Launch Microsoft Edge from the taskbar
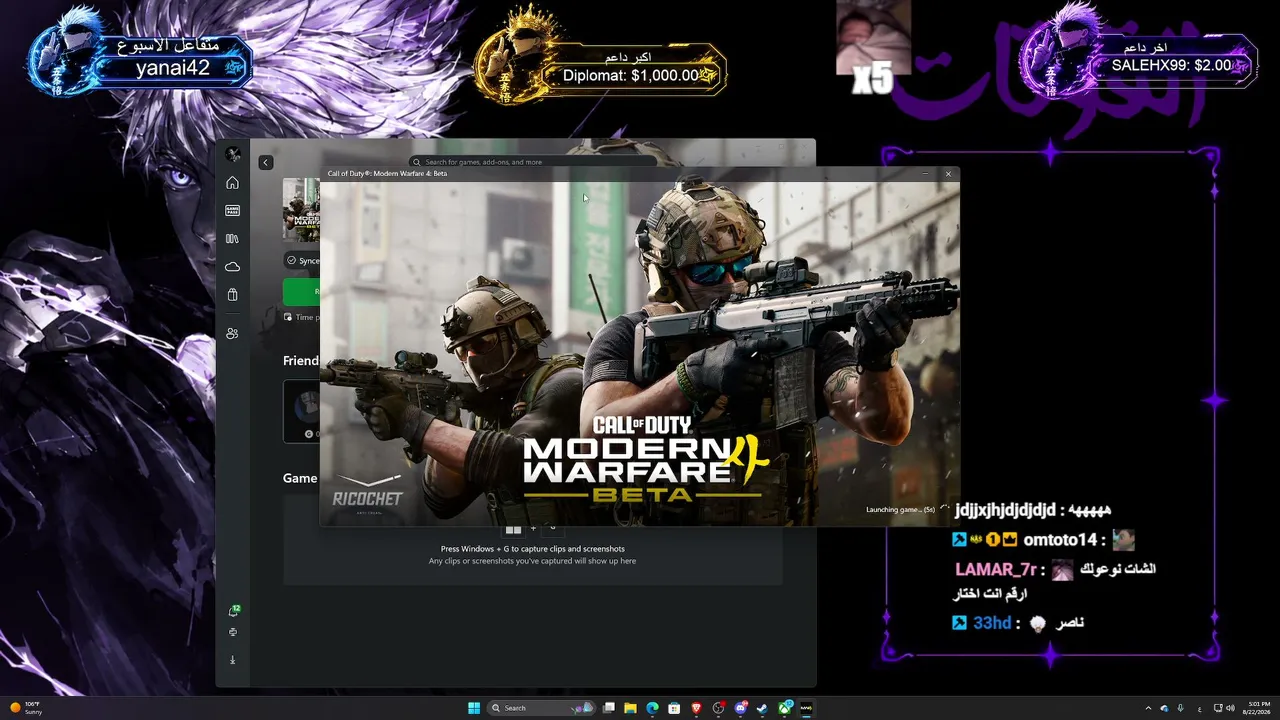The image size is (1280, 720). [652, 708]
